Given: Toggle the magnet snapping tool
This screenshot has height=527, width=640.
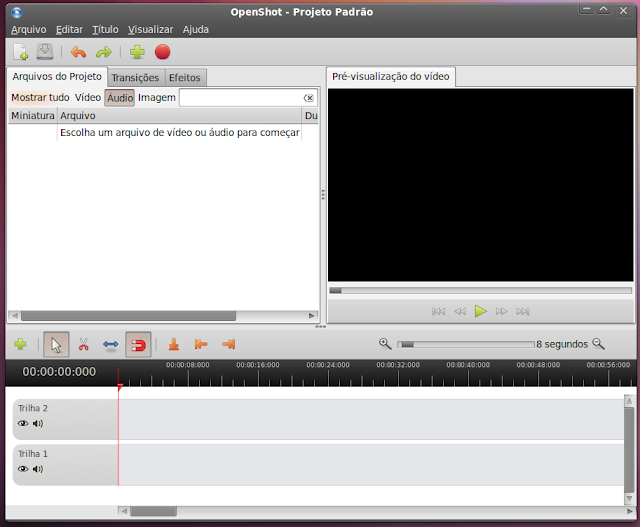Looking at the screenshot, I should click(x=138, y=345).
